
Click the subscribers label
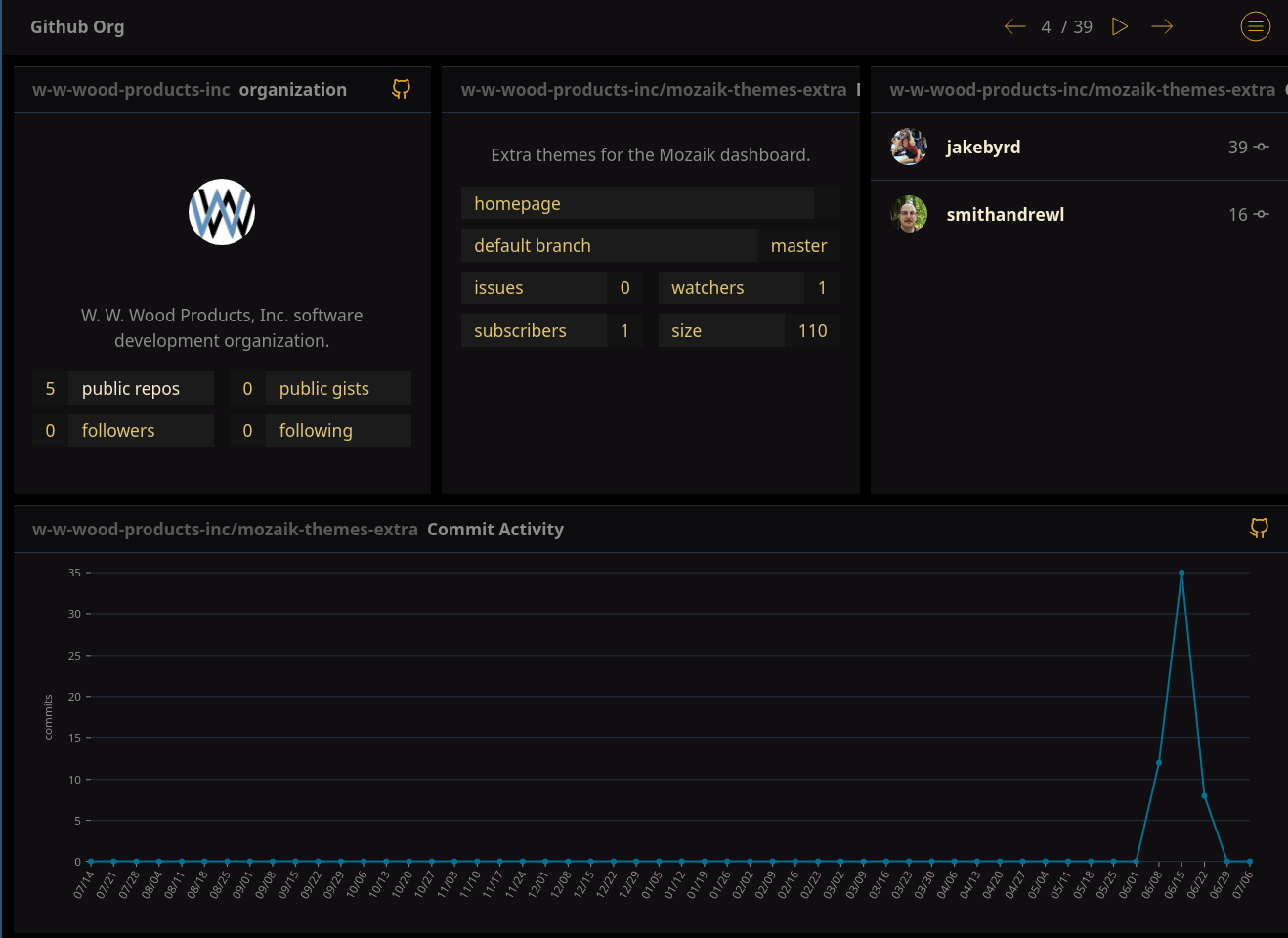pos(520,330)
